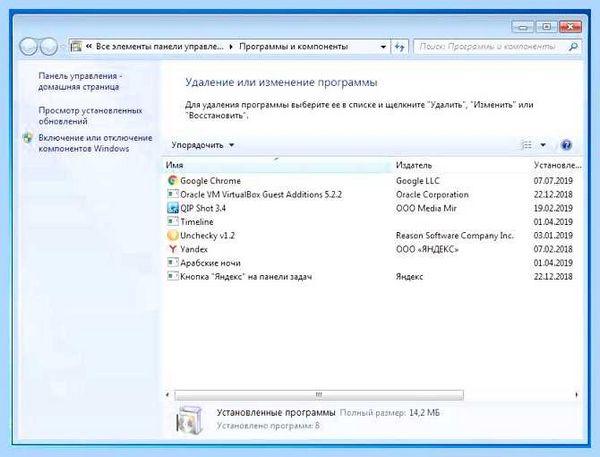Click the Кнопка "Яндекс" на панели задач icon
Viewport: 600px width, 457px height.
coord(173,276)
